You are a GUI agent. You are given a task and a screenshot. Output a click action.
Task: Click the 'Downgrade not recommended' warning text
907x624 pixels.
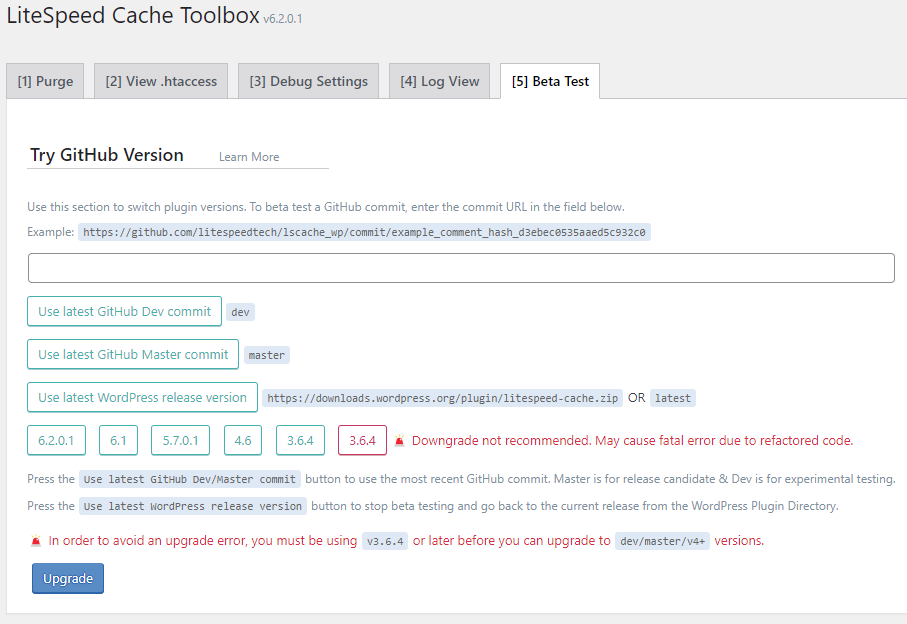tap(632, 441)
